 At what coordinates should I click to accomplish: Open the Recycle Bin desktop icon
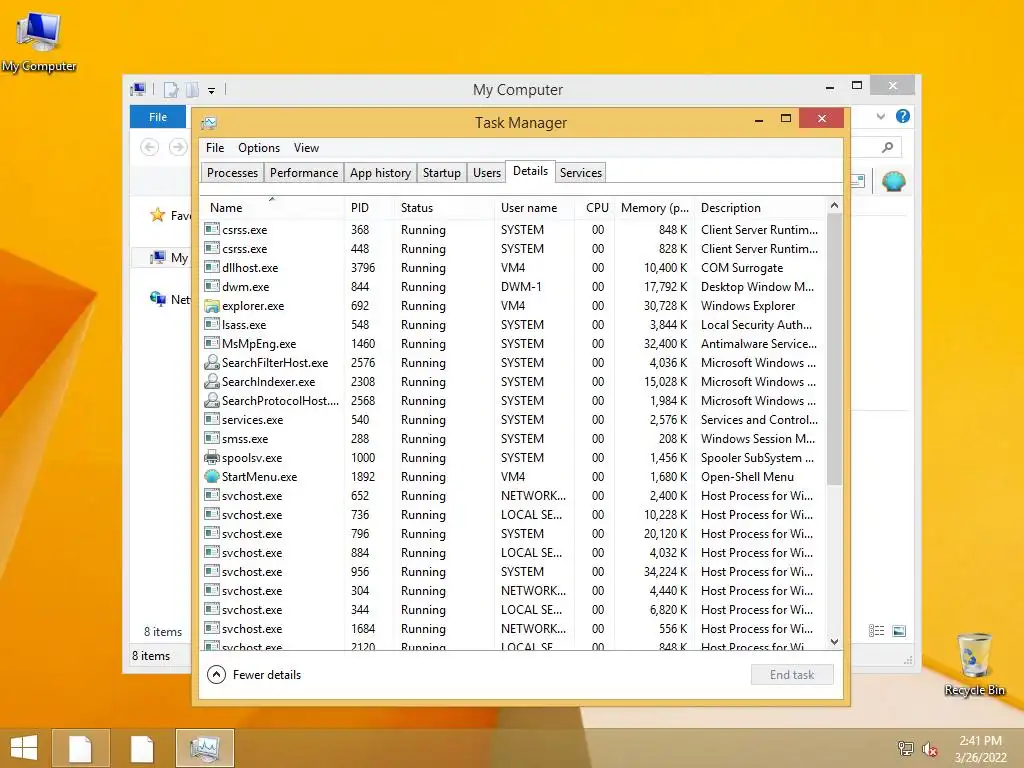pos(974,664)
